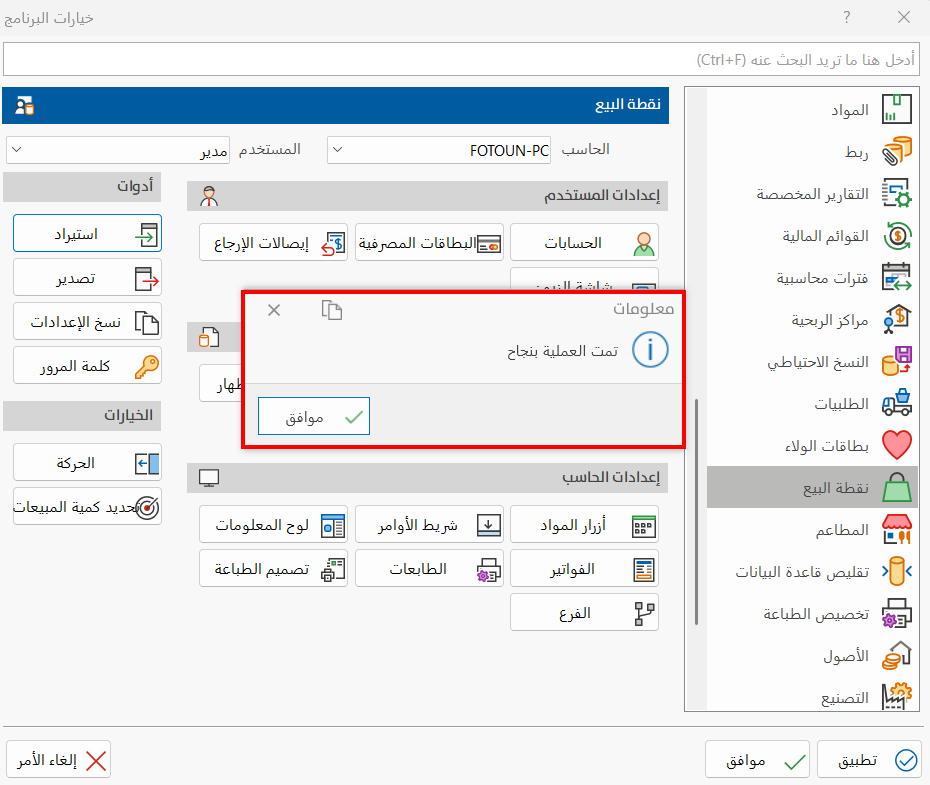Image resolution: width=930 pixels, height=785 pixels.
Task: Click the copy icon in the معلومات dialog
Action: (331, 310)
